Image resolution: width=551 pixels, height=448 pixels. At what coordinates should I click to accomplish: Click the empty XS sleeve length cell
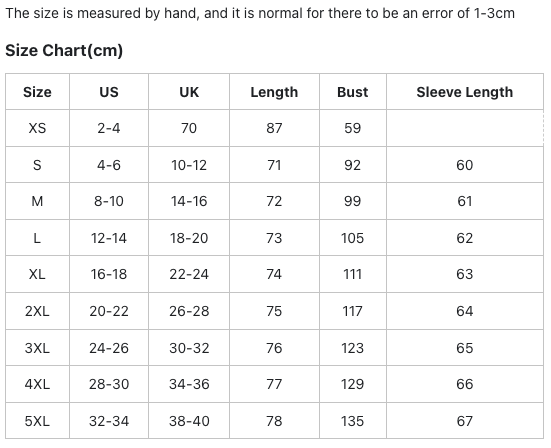coord(465,128)
